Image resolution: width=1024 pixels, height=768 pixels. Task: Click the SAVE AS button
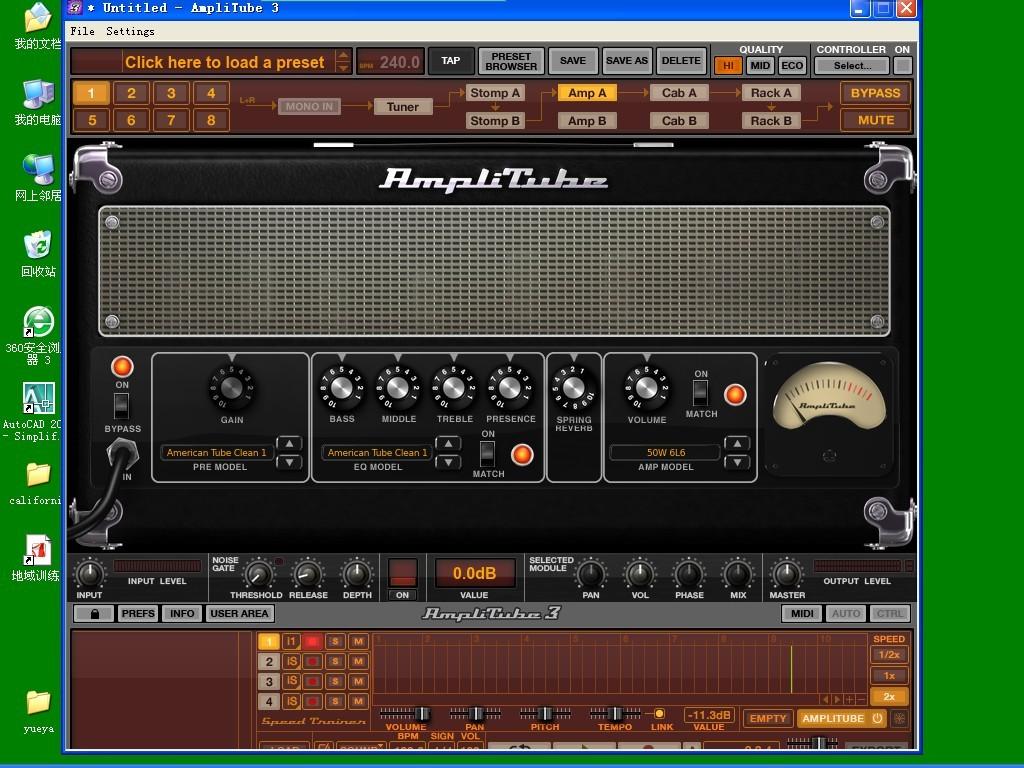(x=626, y=61)
